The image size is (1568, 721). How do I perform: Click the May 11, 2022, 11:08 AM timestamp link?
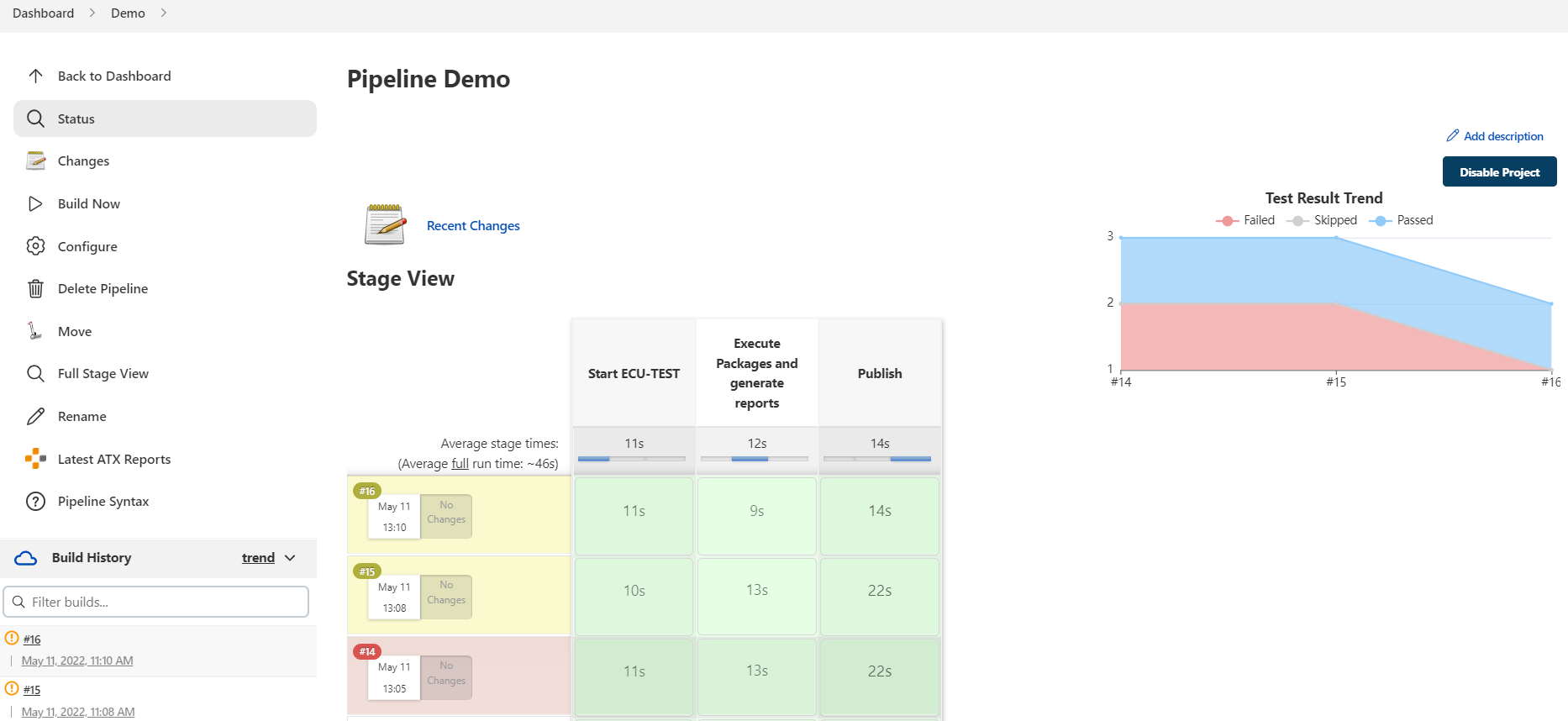point(78,712)
